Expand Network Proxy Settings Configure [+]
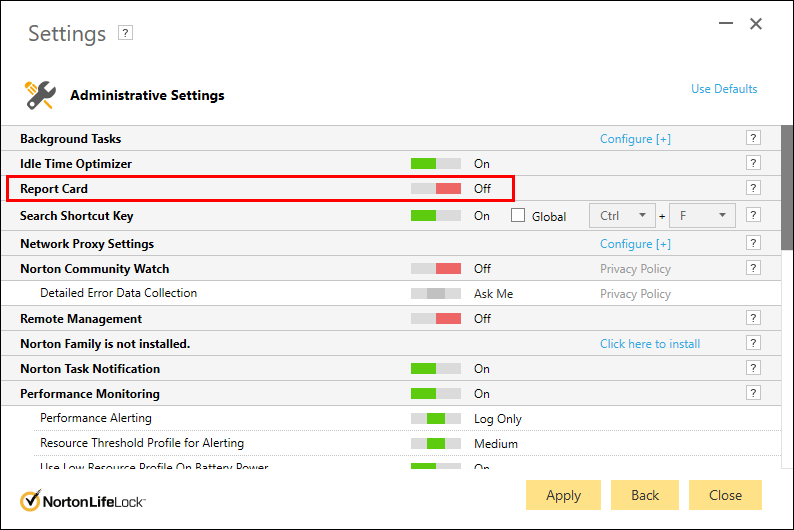This screenshot has height=530, width=794. coord(635,244)
